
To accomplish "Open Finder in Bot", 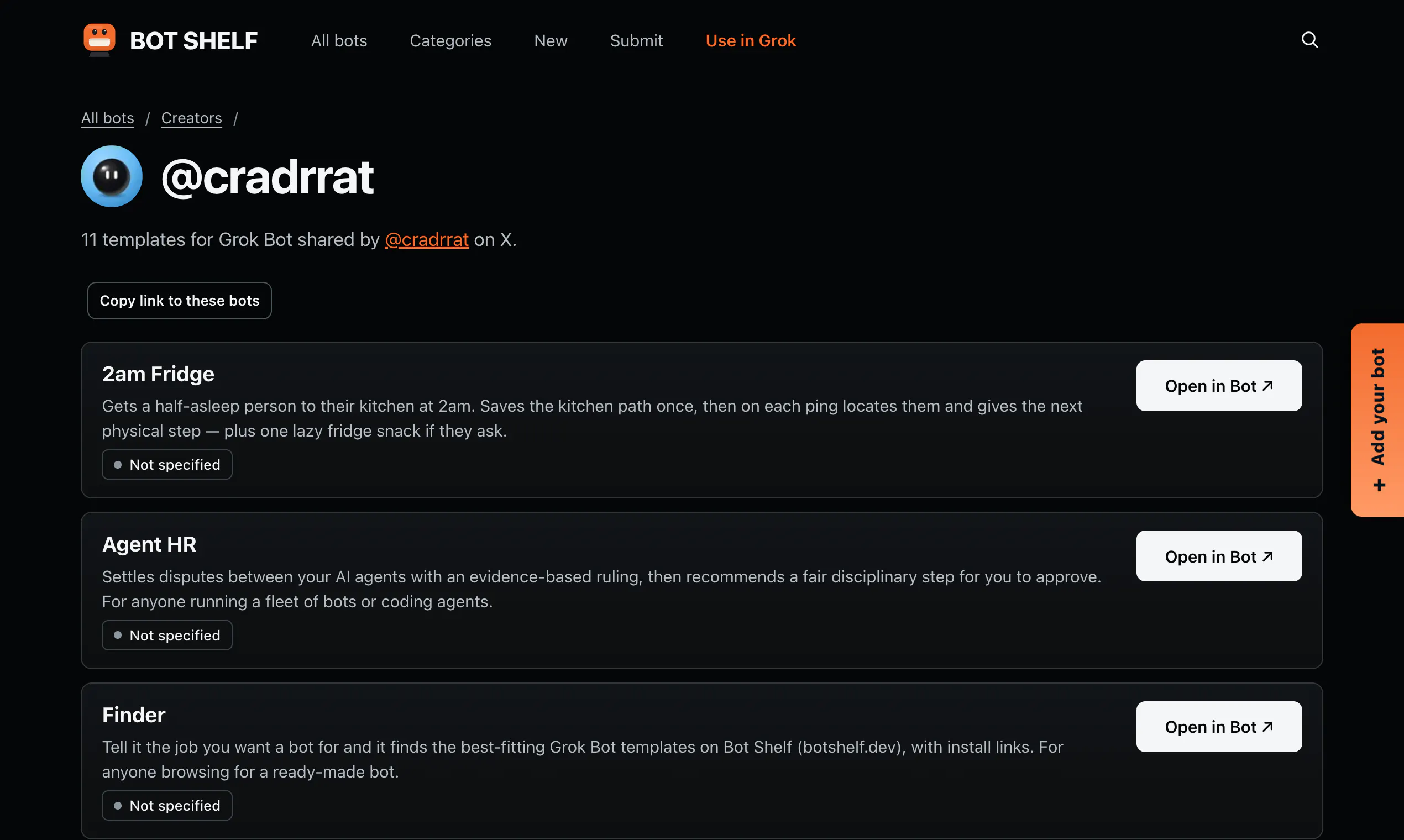I will click(x=1219, y=727).
